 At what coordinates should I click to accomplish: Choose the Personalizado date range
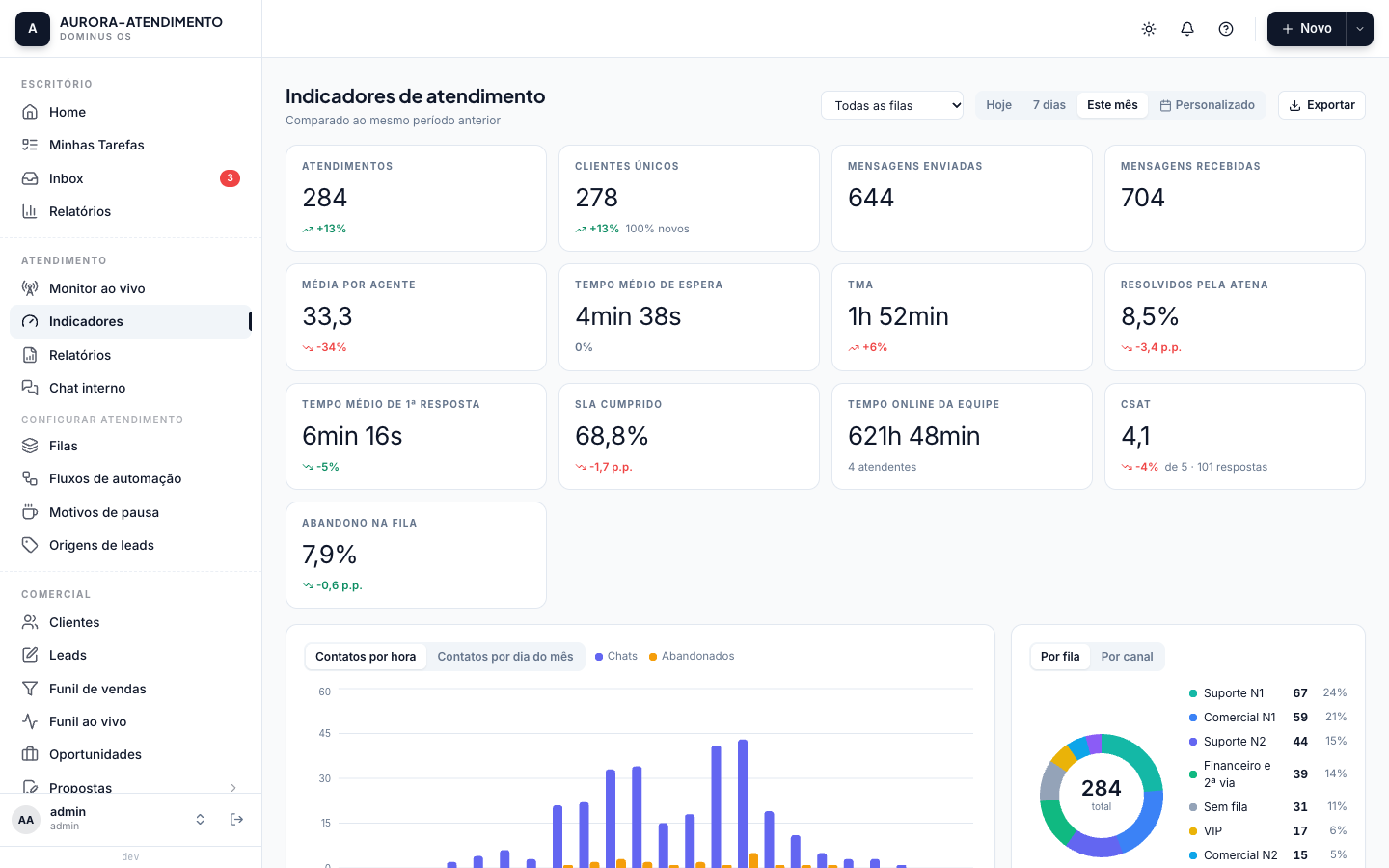[1207, 105]
